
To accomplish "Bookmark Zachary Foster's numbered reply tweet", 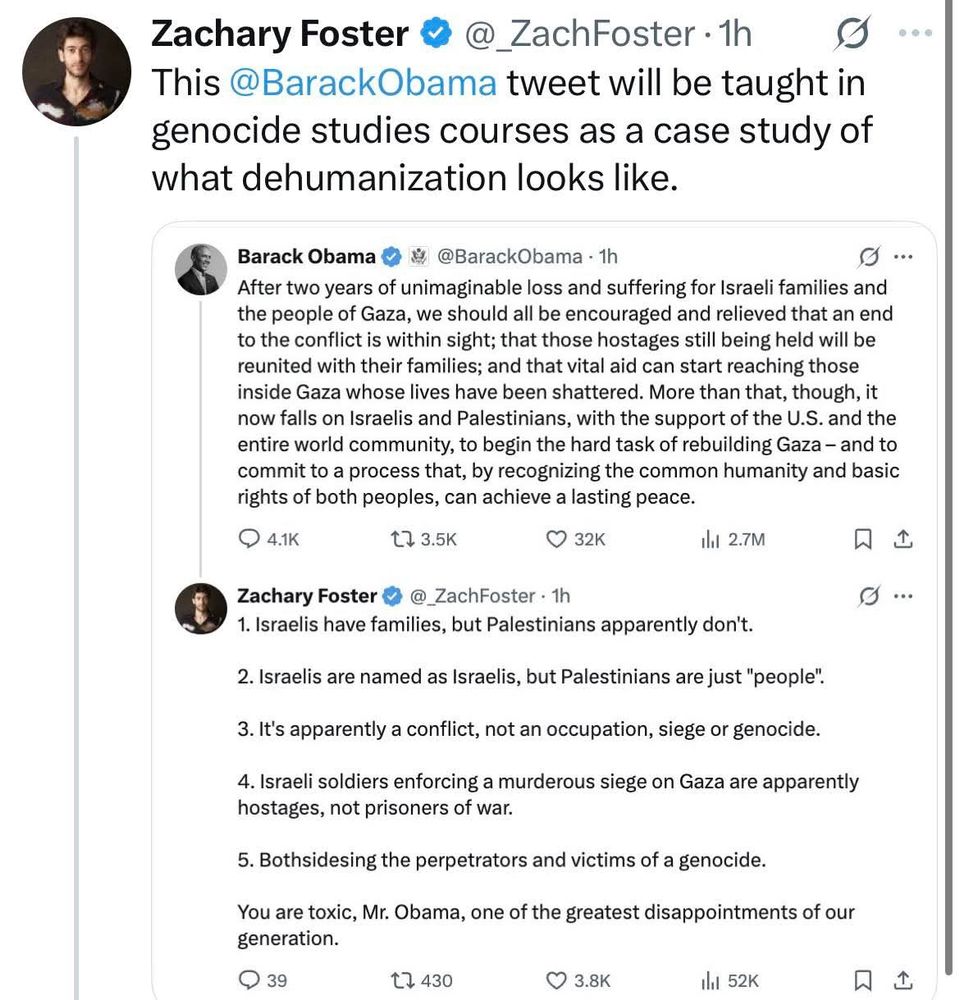I will [x=861, y=980].
